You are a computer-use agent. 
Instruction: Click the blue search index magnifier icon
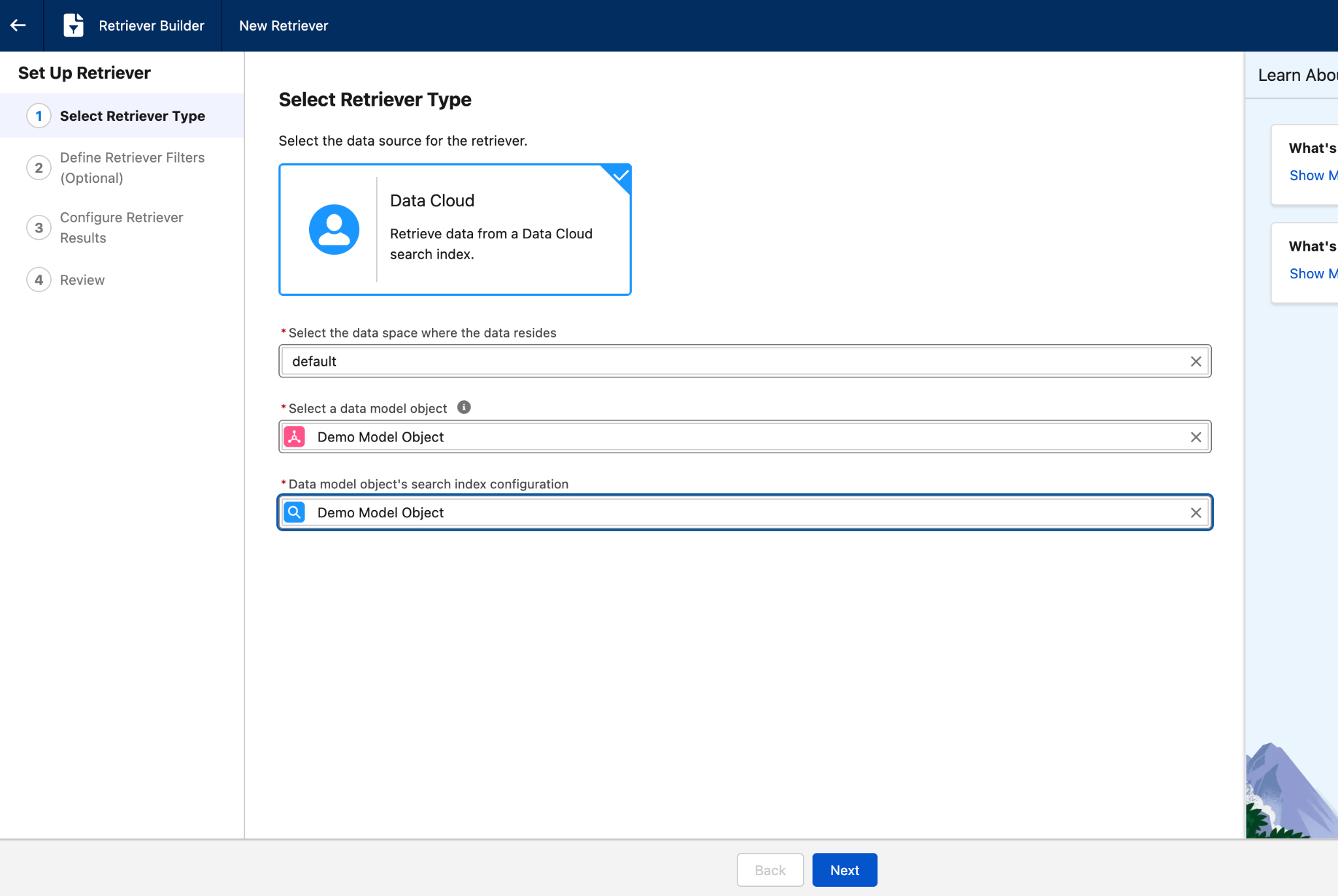pyautogui.click(x=295, y=513)
